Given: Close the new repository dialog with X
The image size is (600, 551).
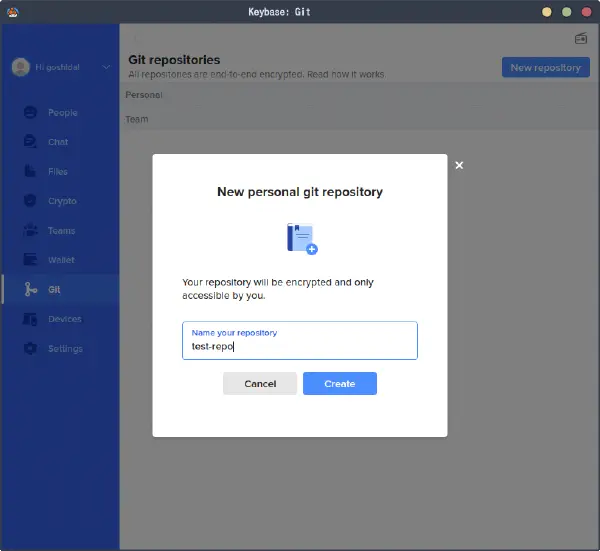Looking at the screenshot, I should (459, 165).
